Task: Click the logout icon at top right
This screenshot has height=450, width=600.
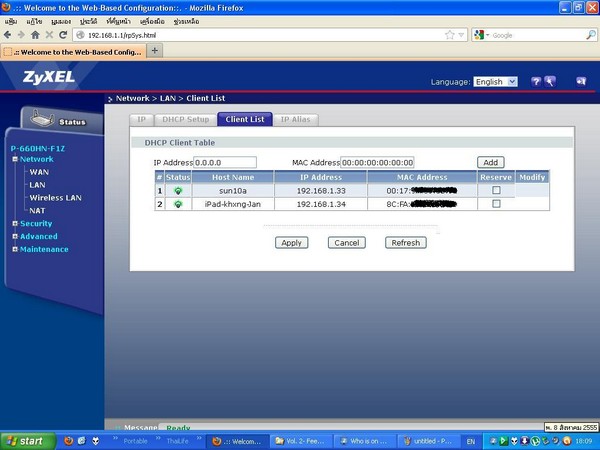Action: [x=581, y=81]
